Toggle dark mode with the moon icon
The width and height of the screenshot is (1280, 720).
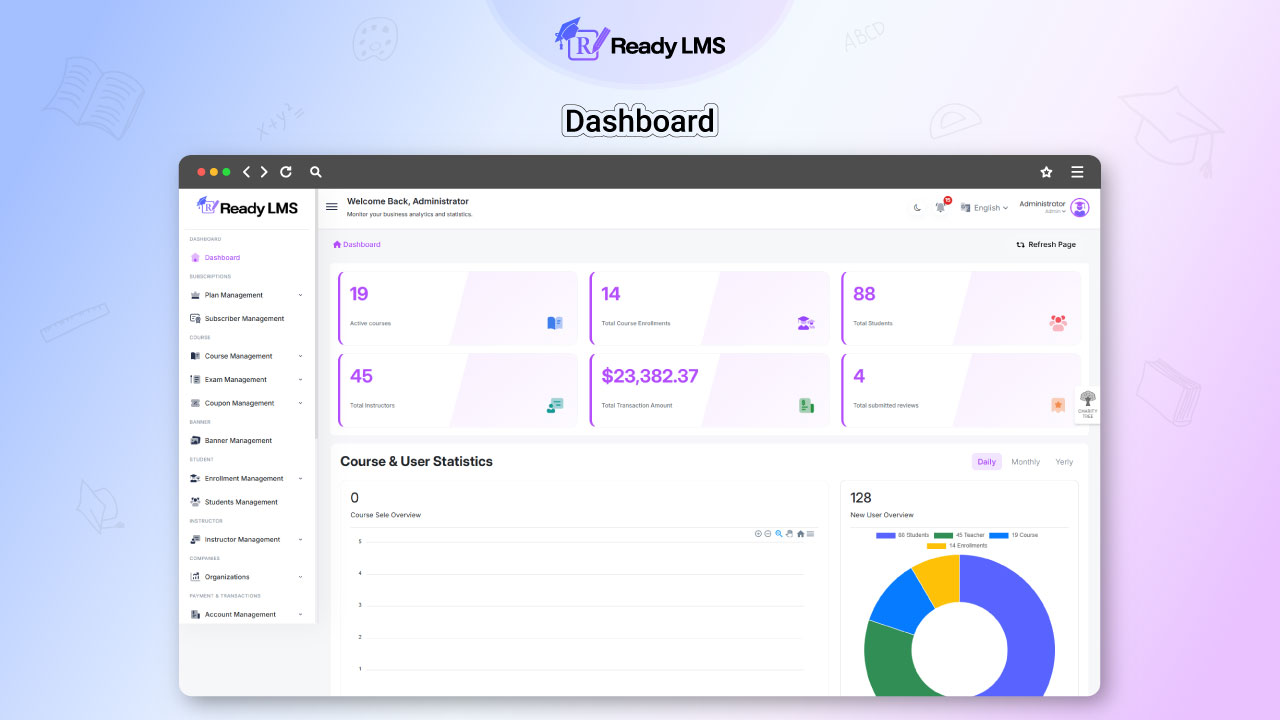[x=918, y=208]
